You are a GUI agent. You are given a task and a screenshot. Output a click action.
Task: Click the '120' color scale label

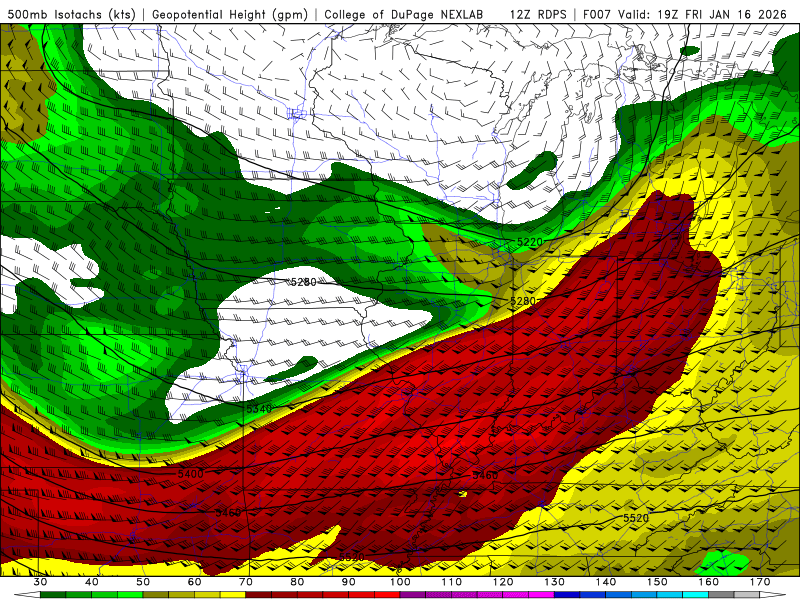click(x=503, y=582)
